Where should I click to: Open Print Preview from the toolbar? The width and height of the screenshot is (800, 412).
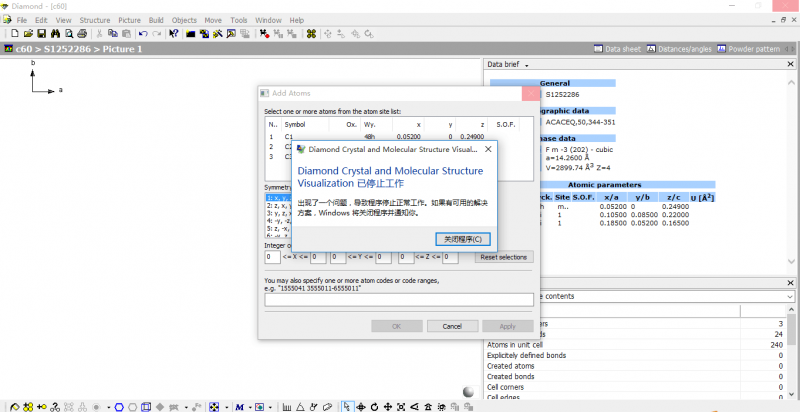(68, 34)
